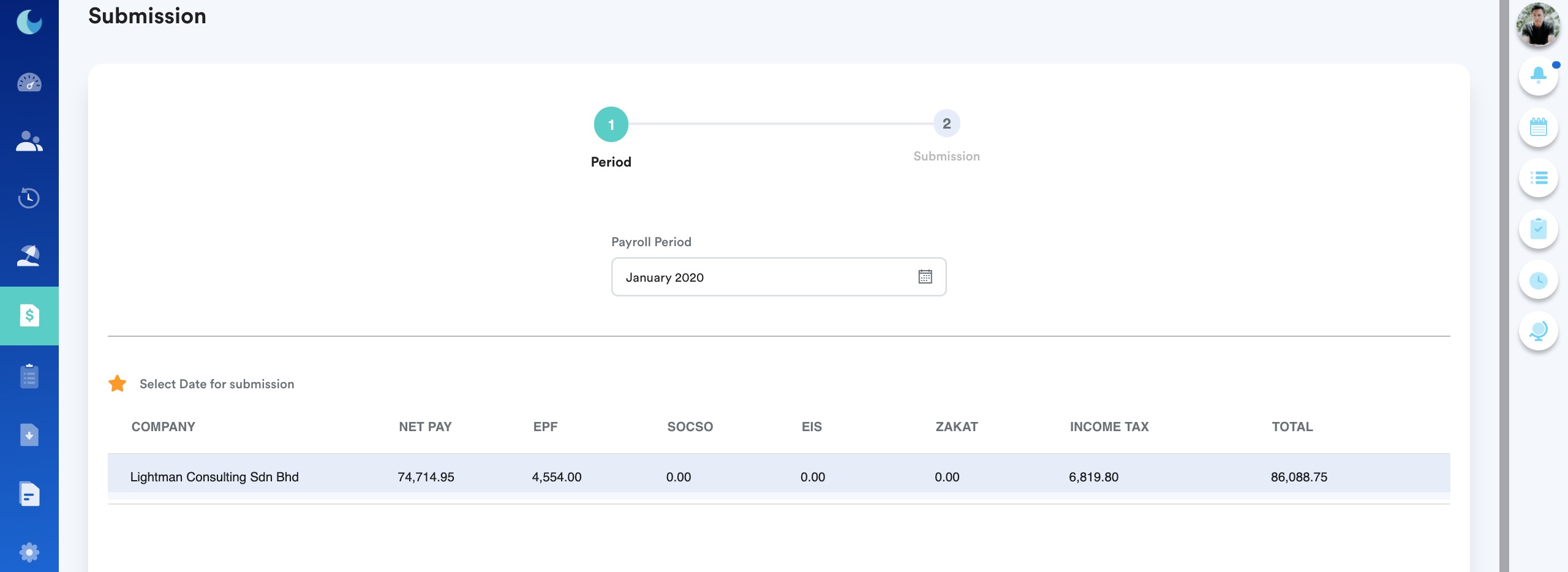Click the SOCSO column header
This screenshot has width=1568, height=572.
(x=690, y=427)
